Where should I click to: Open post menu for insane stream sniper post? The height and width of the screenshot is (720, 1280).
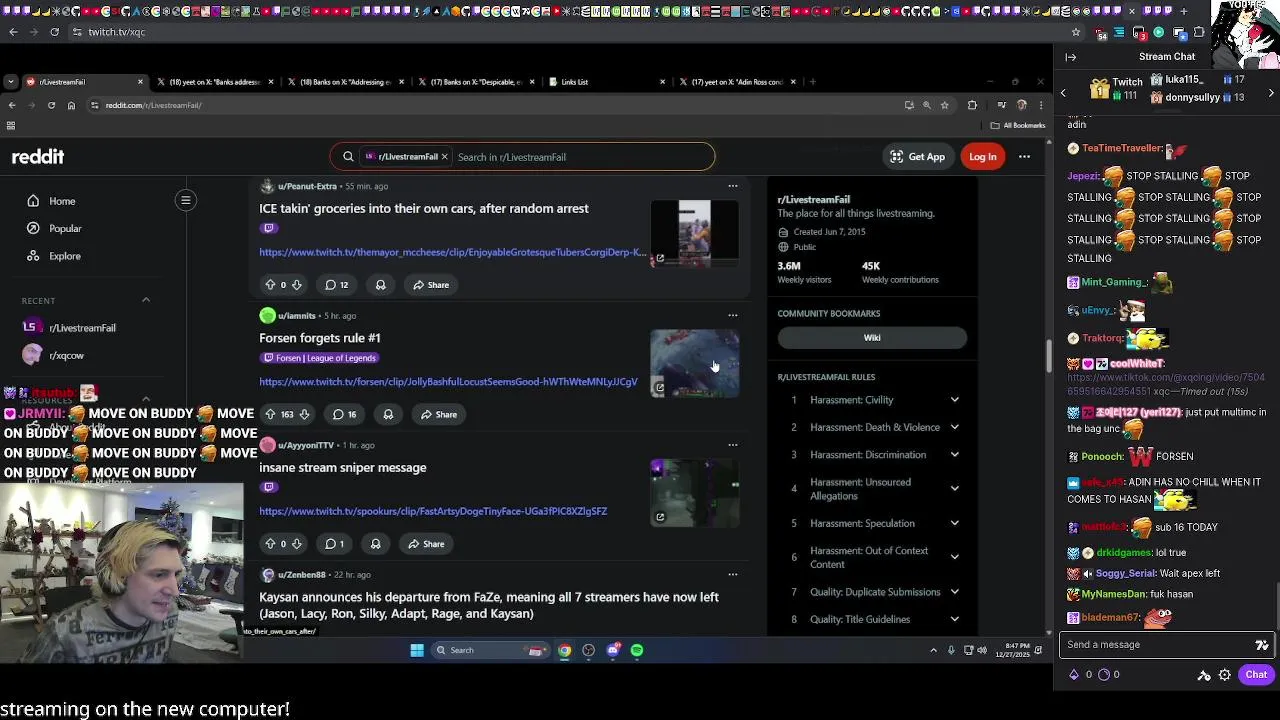tap(733, 445)
